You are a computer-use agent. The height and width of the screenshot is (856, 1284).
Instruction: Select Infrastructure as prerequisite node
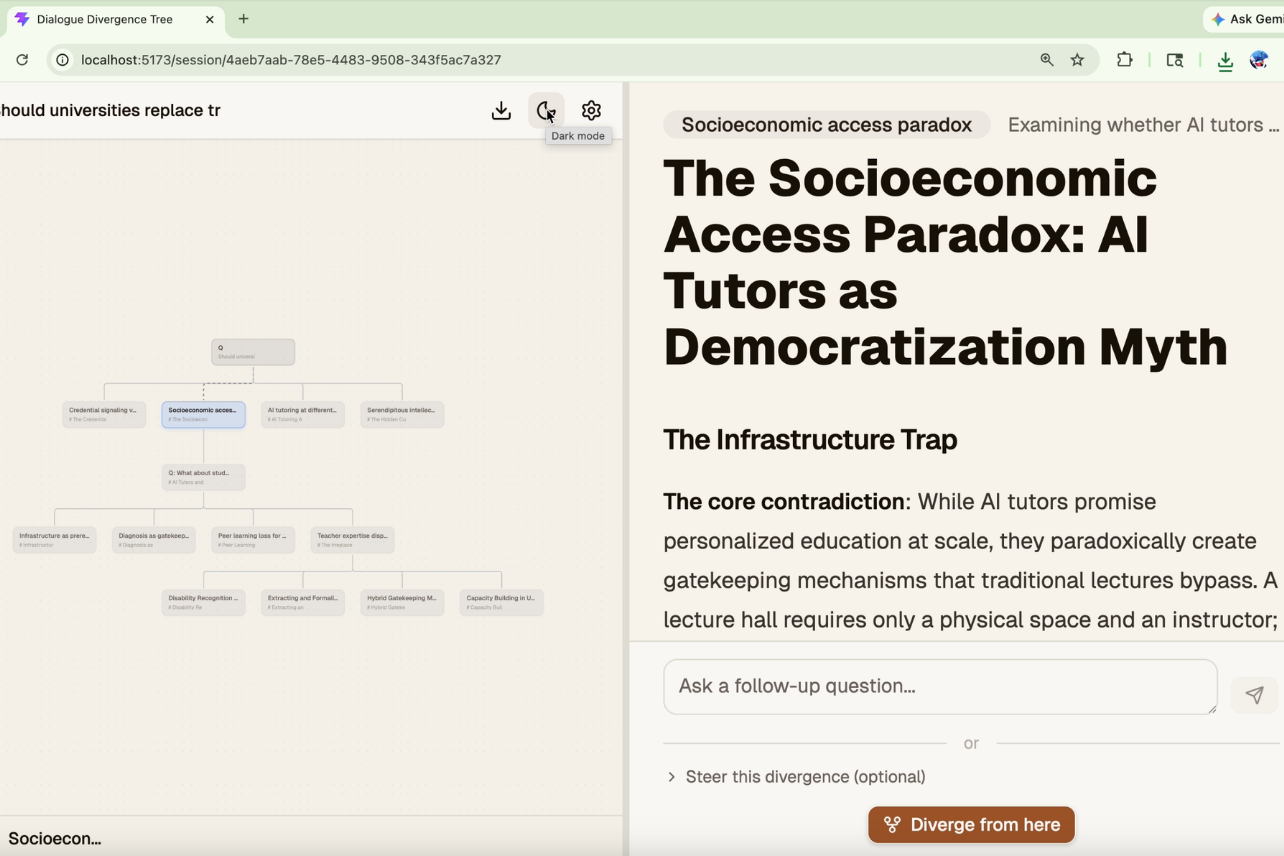click(x=54, y=540)
